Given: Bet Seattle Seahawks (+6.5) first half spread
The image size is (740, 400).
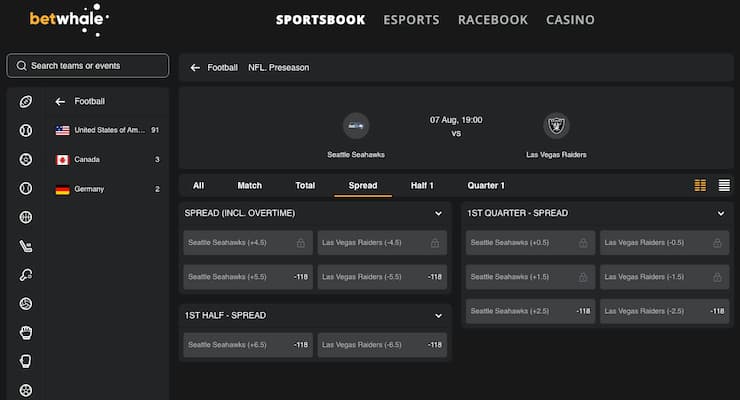Looking at the screenshot, I should (x=248, y=345).
